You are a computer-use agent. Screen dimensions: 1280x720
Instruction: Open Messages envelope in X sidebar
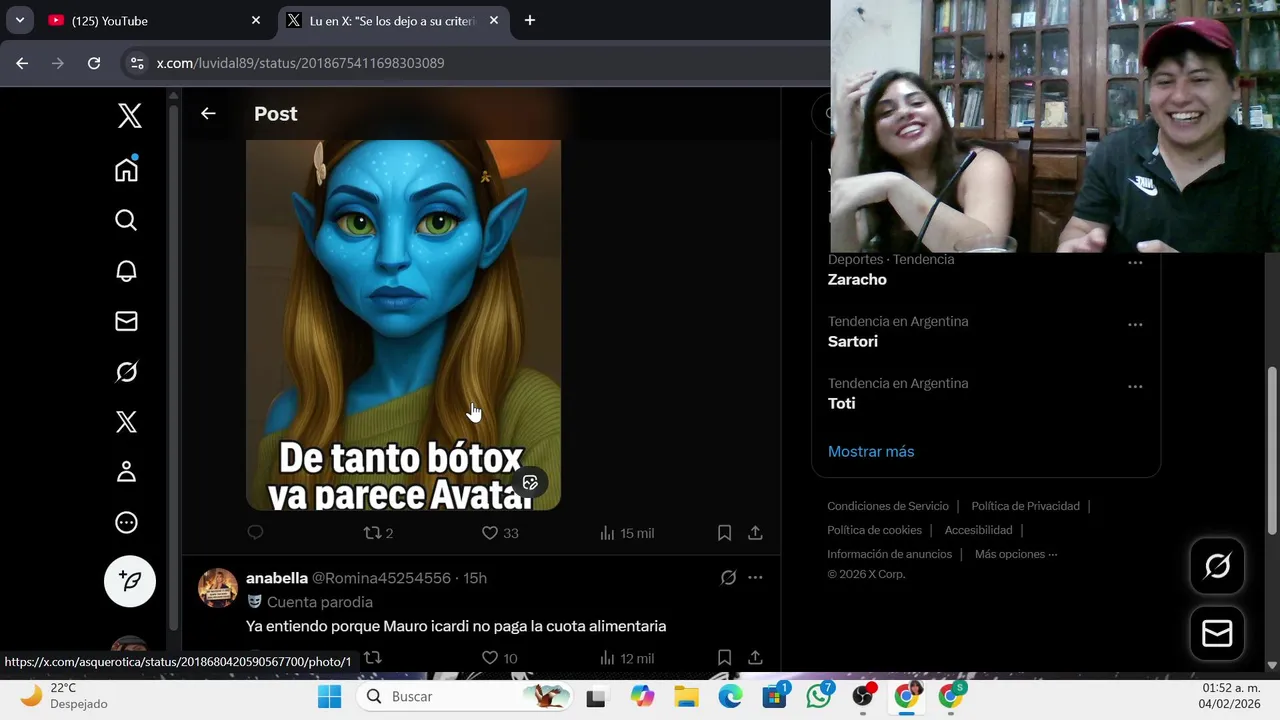[x=126, y=321]
